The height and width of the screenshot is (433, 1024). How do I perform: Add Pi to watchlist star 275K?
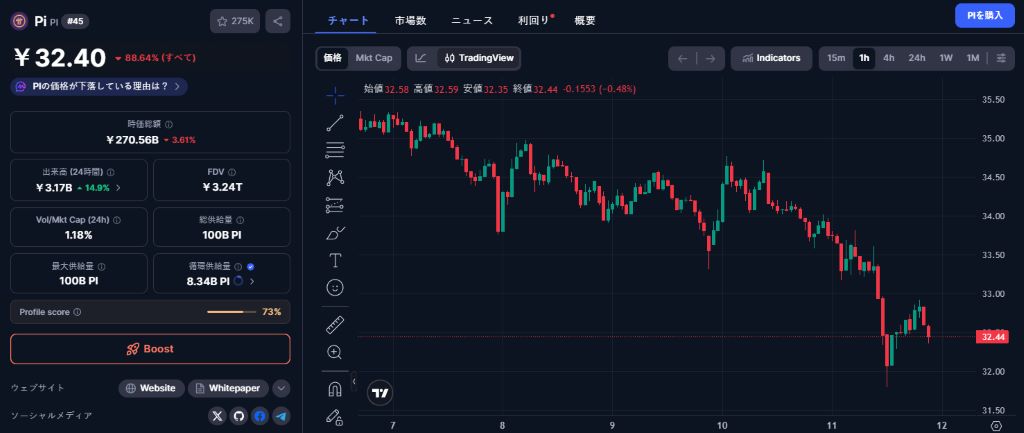point(235,21)
